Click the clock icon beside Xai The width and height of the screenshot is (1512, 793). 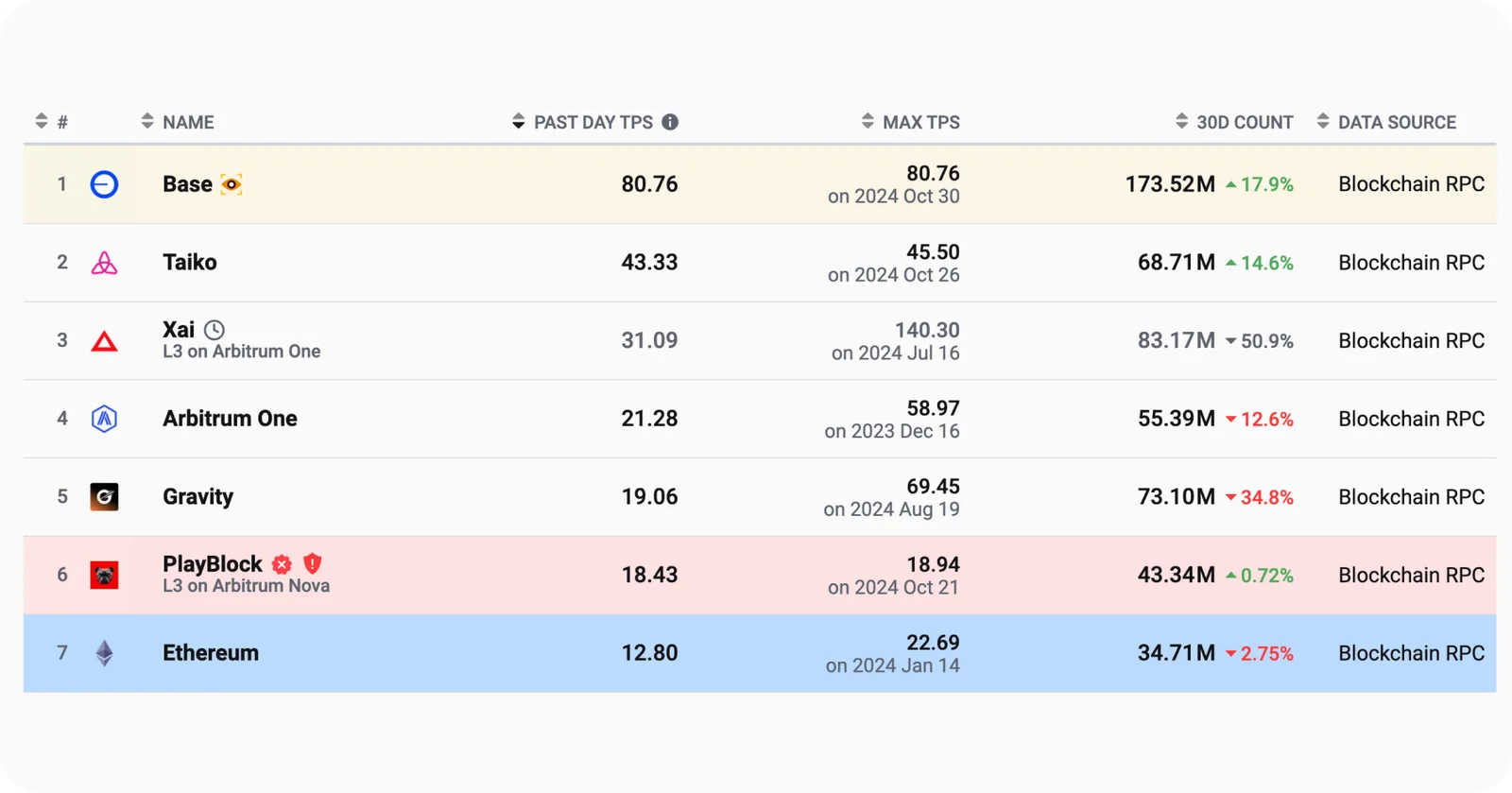(x=215, y=330)
